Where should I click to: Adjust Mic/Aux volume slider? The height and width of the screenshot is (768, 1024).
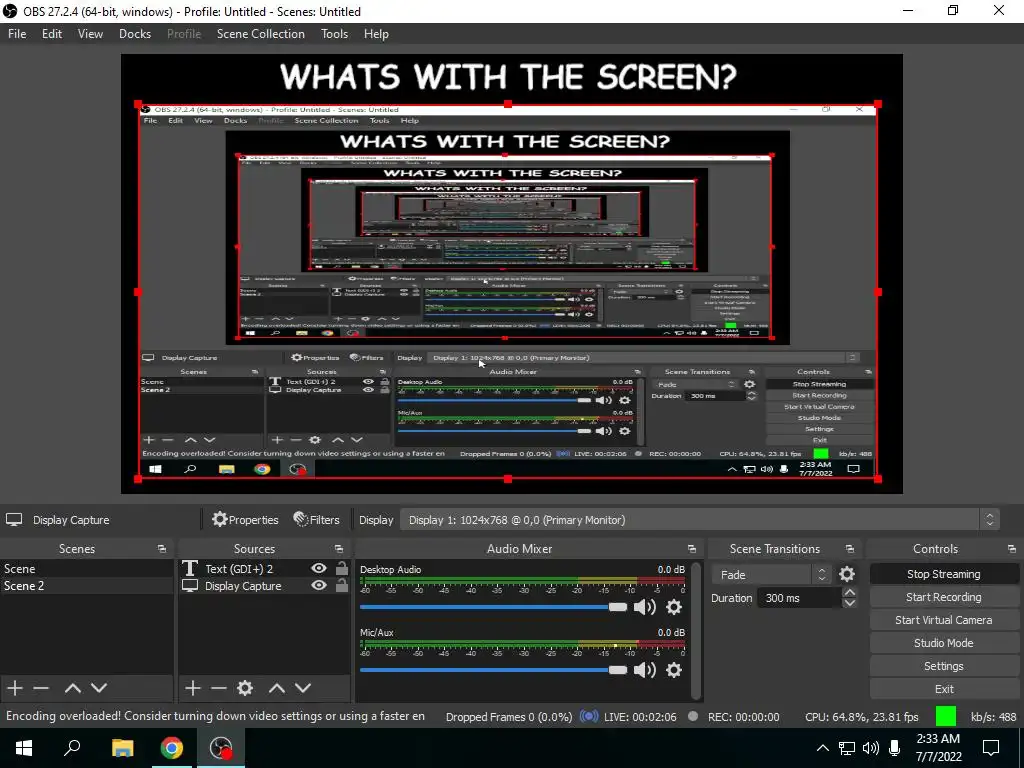click(x=493, y=670)
